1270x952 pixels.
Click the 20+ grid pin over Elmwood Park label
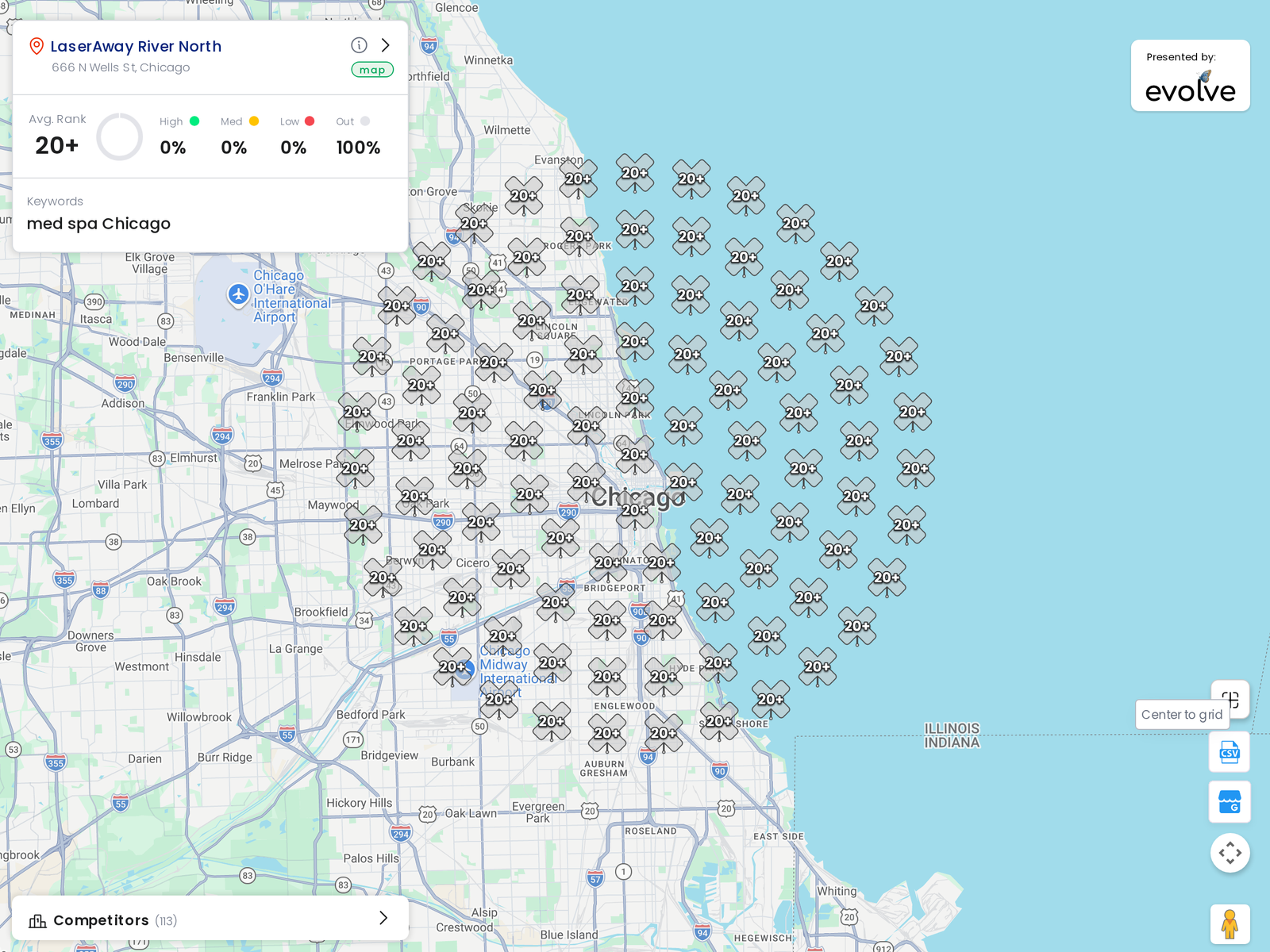tap(357, 413)
